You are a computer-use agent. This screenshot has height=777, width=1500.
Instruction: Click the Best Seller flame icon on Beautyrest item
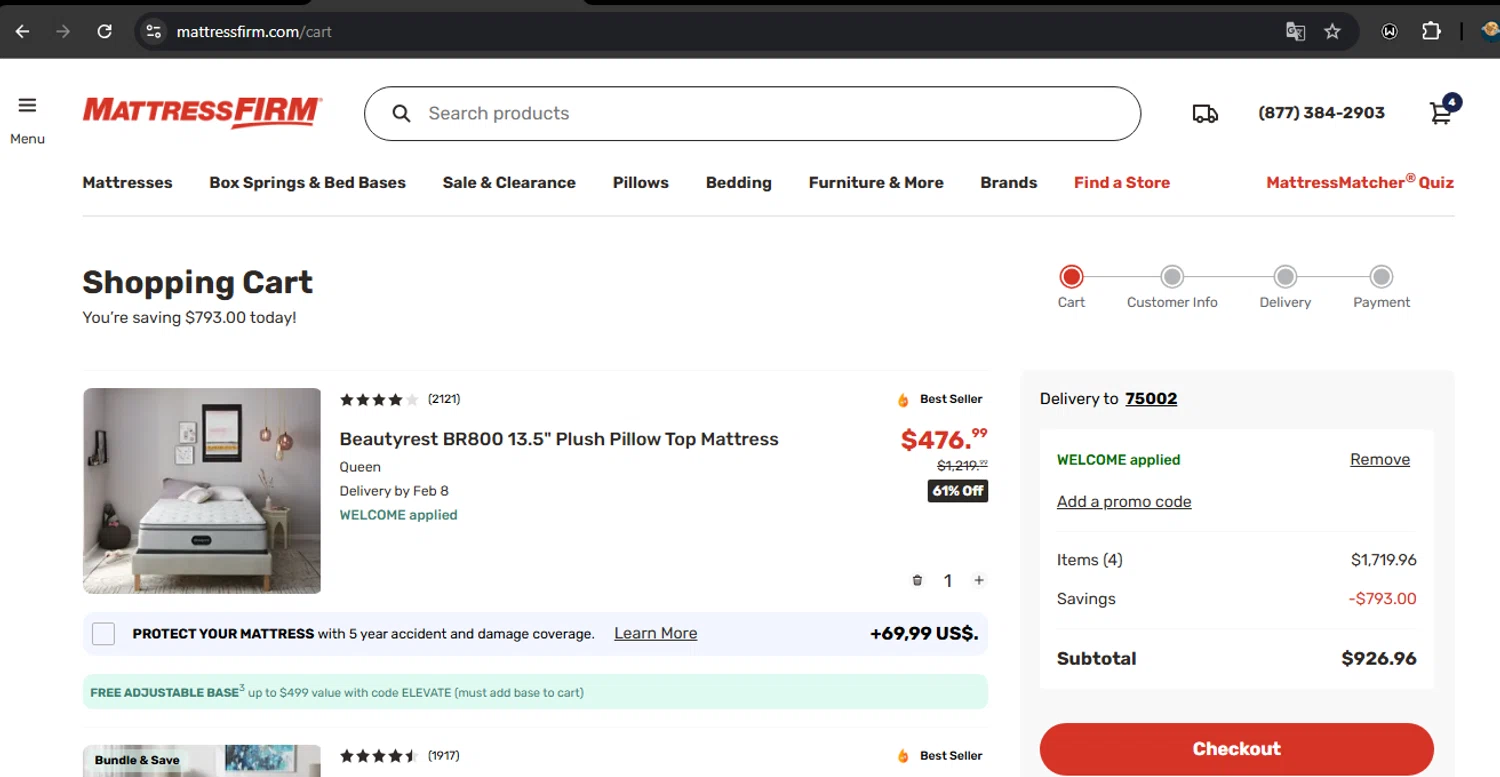[x=903, y=399]
